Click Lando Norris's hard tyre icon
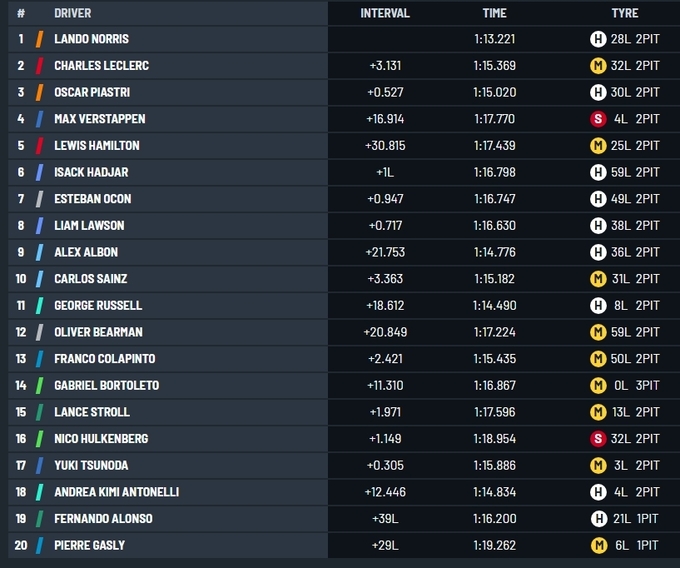Viewport: 680px width, 568px height. (598, 39)
